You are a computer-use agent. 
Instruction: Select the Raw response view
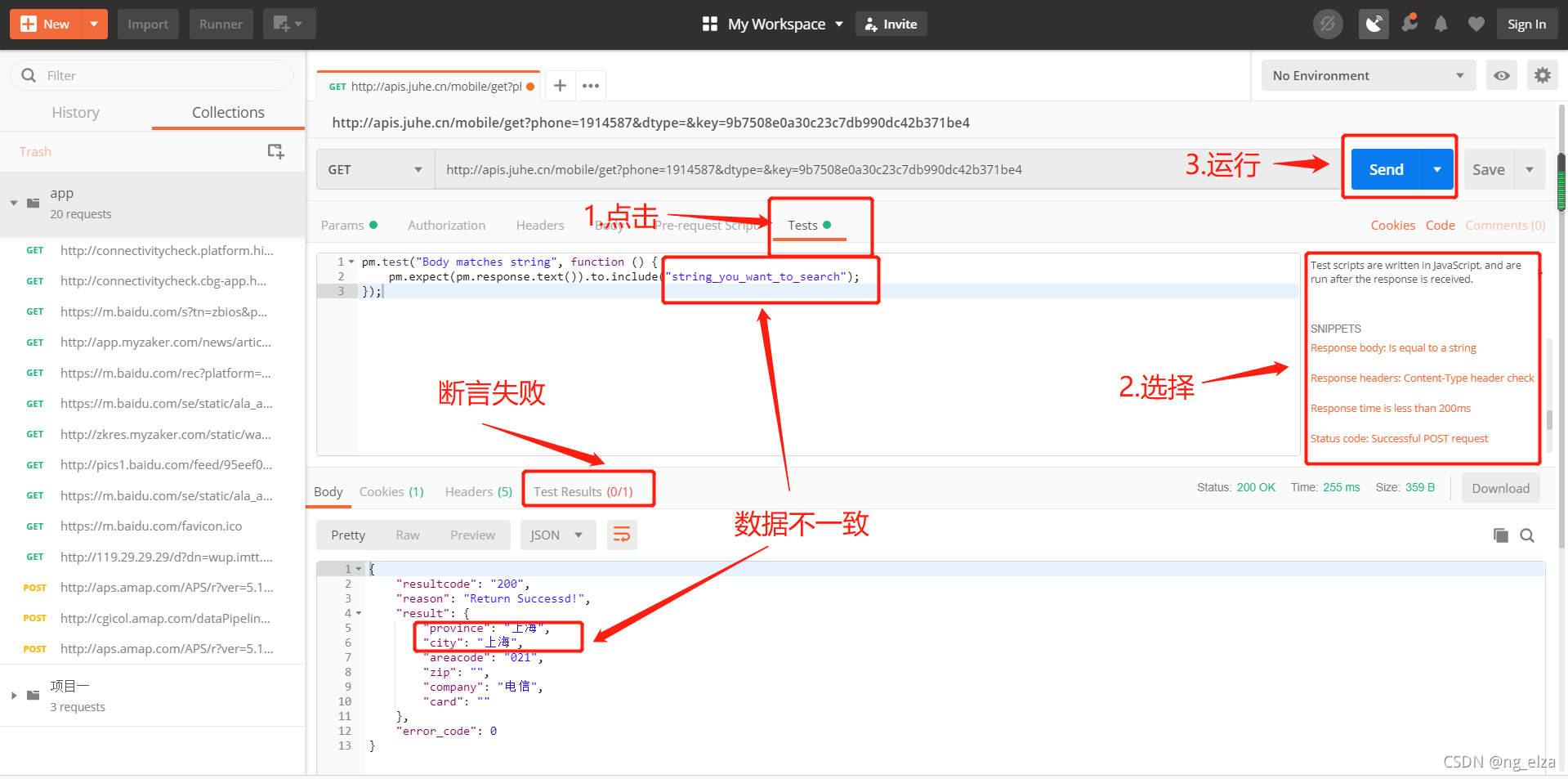pos(408,535)
